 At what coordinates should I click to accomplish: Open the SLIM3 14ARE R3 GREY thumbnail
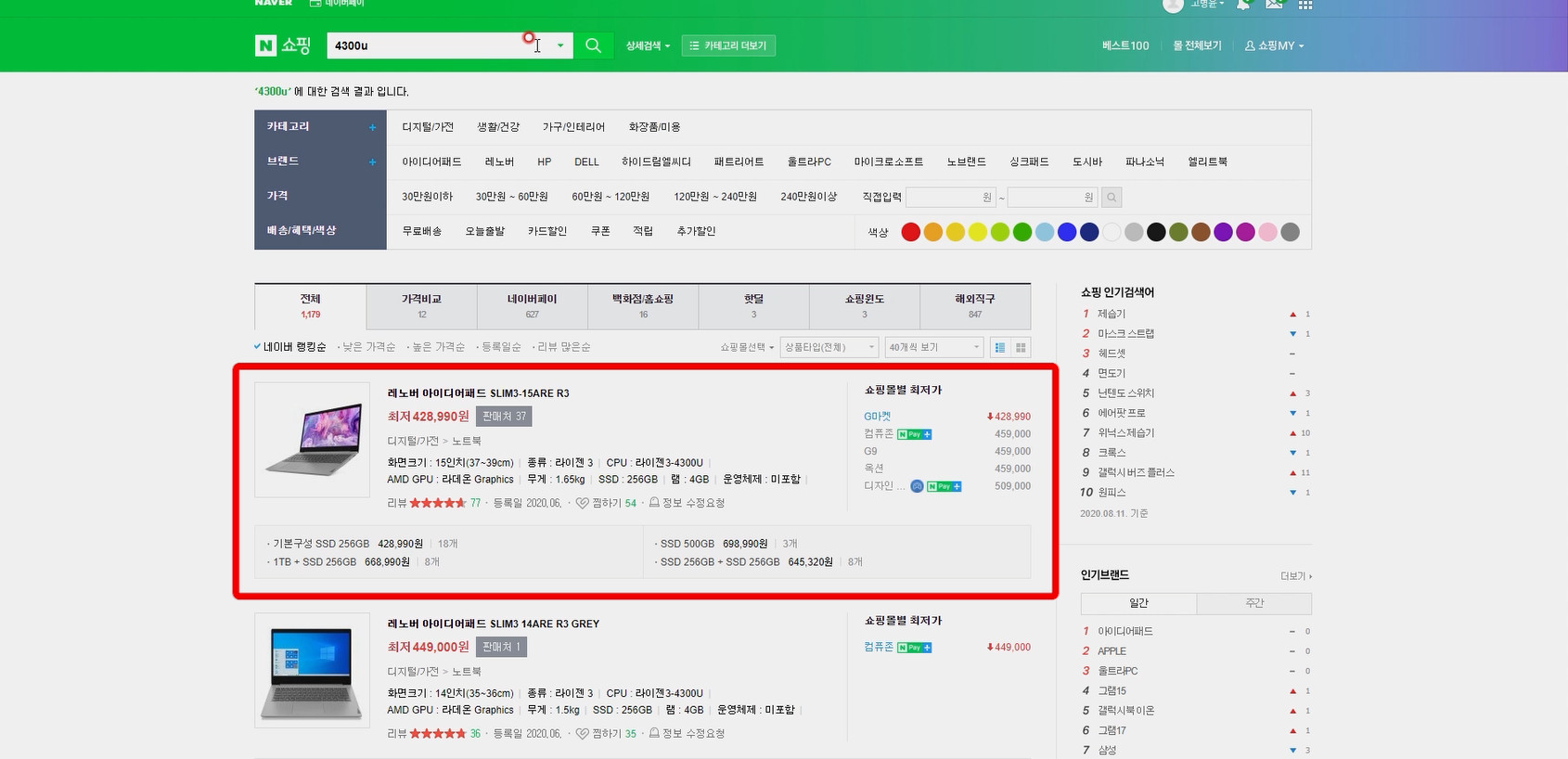pos(312,671)
